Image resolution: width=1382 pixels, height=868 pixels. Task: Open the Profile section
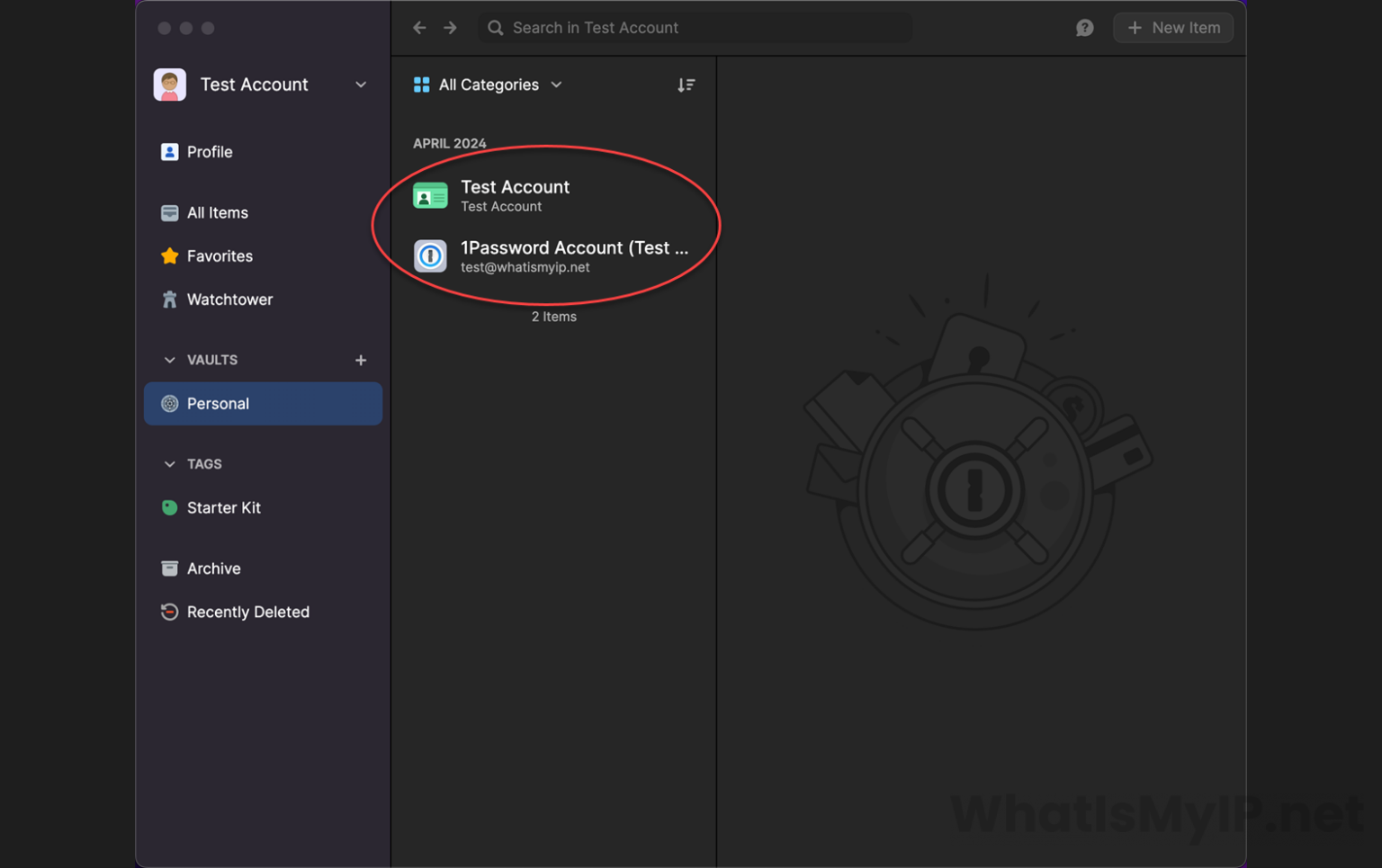click(x=209, y=152)
